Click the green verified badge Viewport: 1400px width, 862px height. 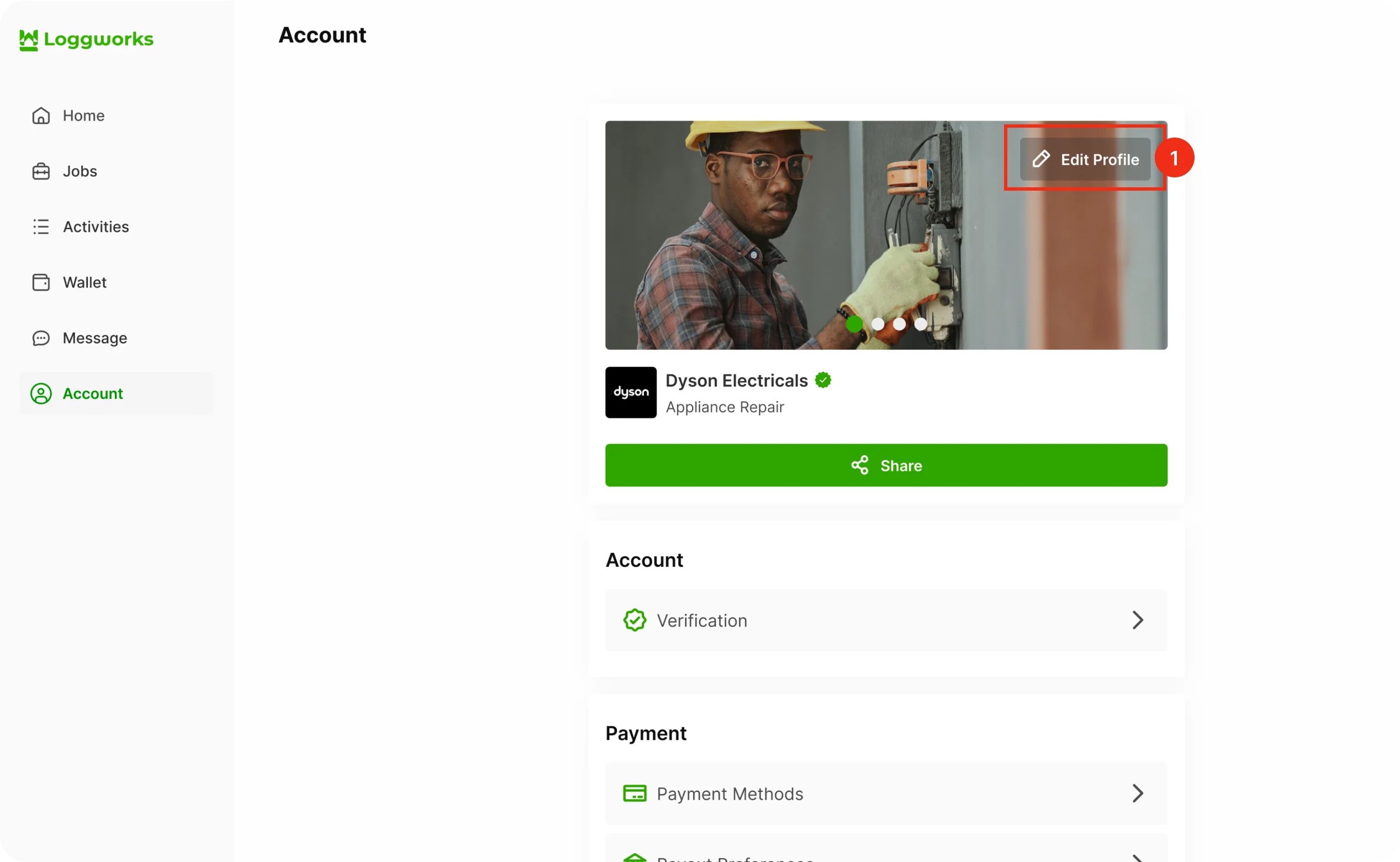tap(823, 380)
